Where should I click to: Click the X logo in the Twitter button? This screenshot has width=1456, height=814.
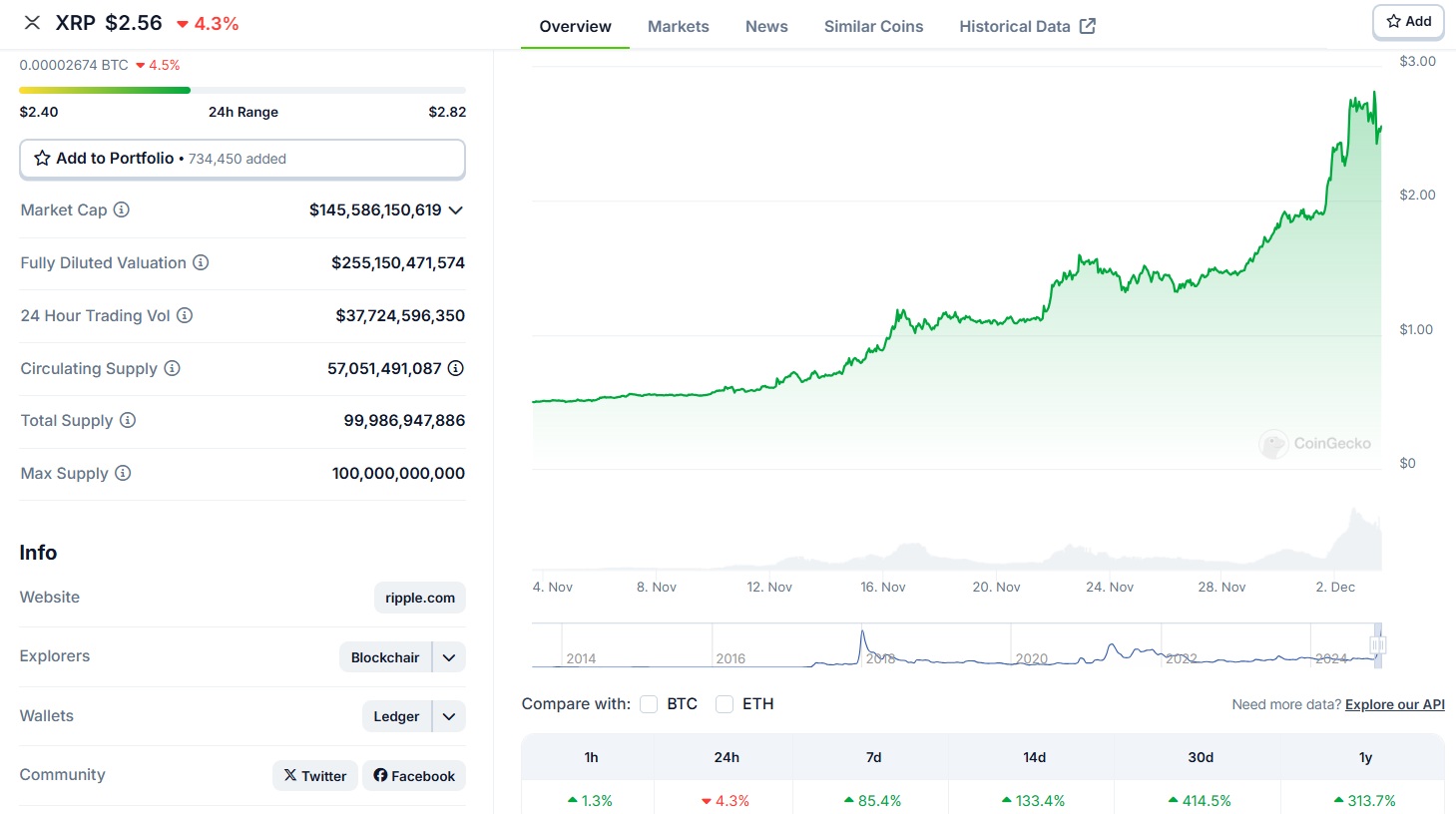pyautogui.click(x=290, y=775)
